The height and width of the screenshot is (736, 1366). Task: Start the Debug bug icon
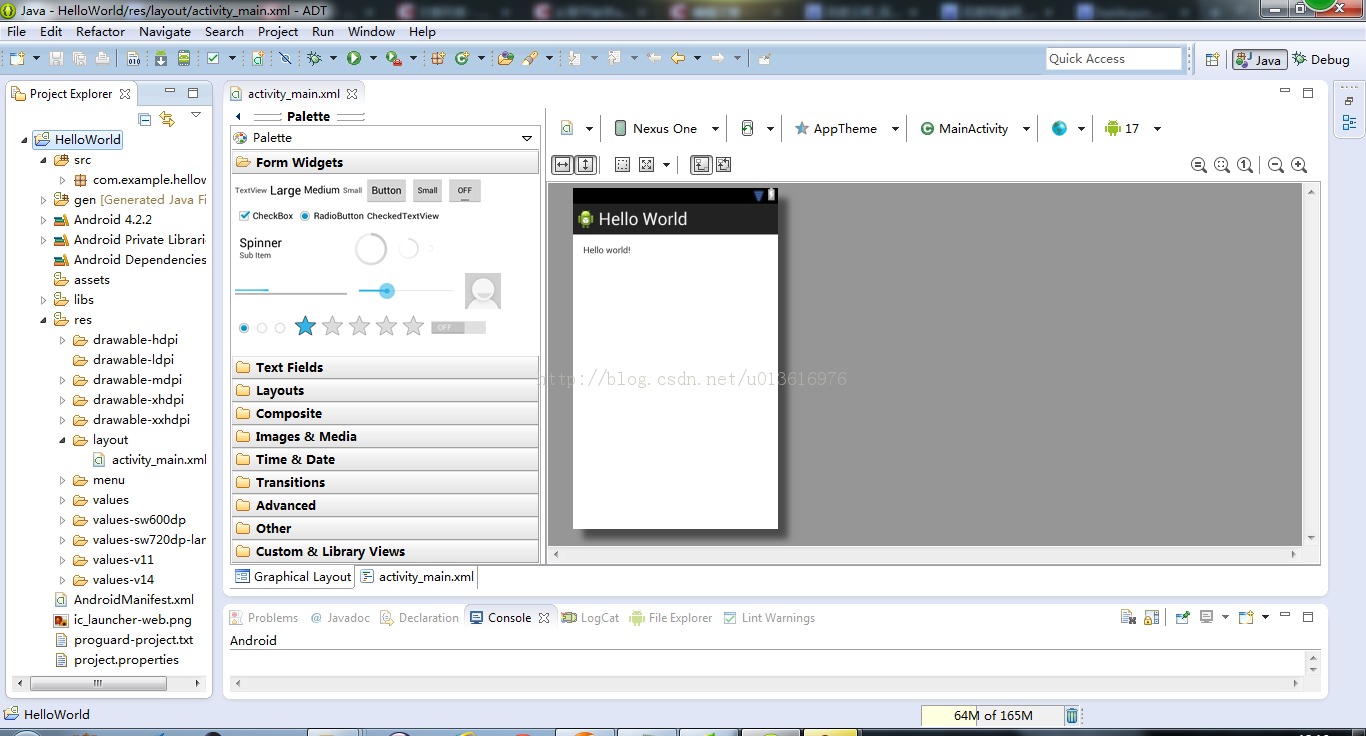point(314,59)
